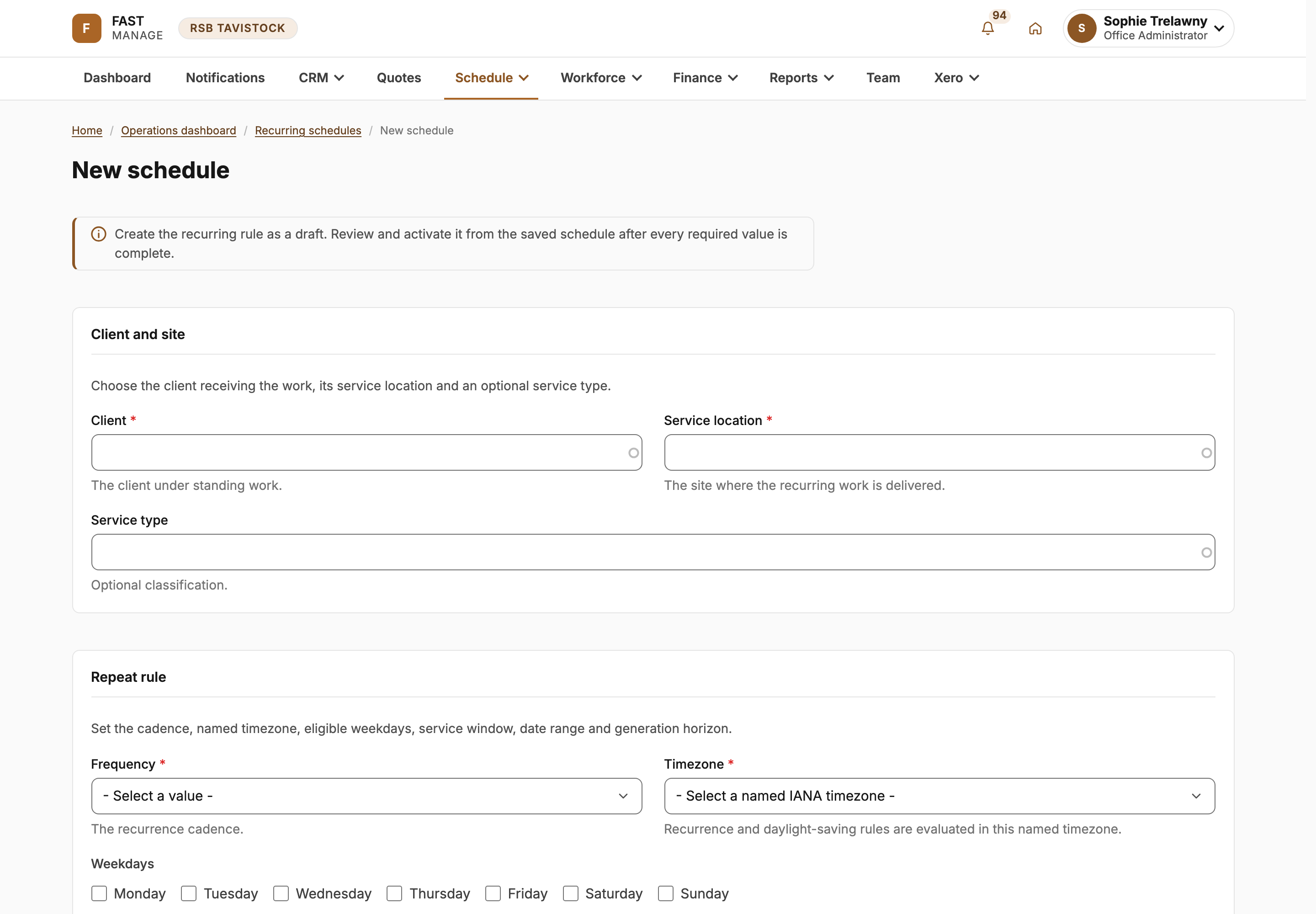Expand the Finance menu
The image size is (1316, 914).
tap(705, 78)
